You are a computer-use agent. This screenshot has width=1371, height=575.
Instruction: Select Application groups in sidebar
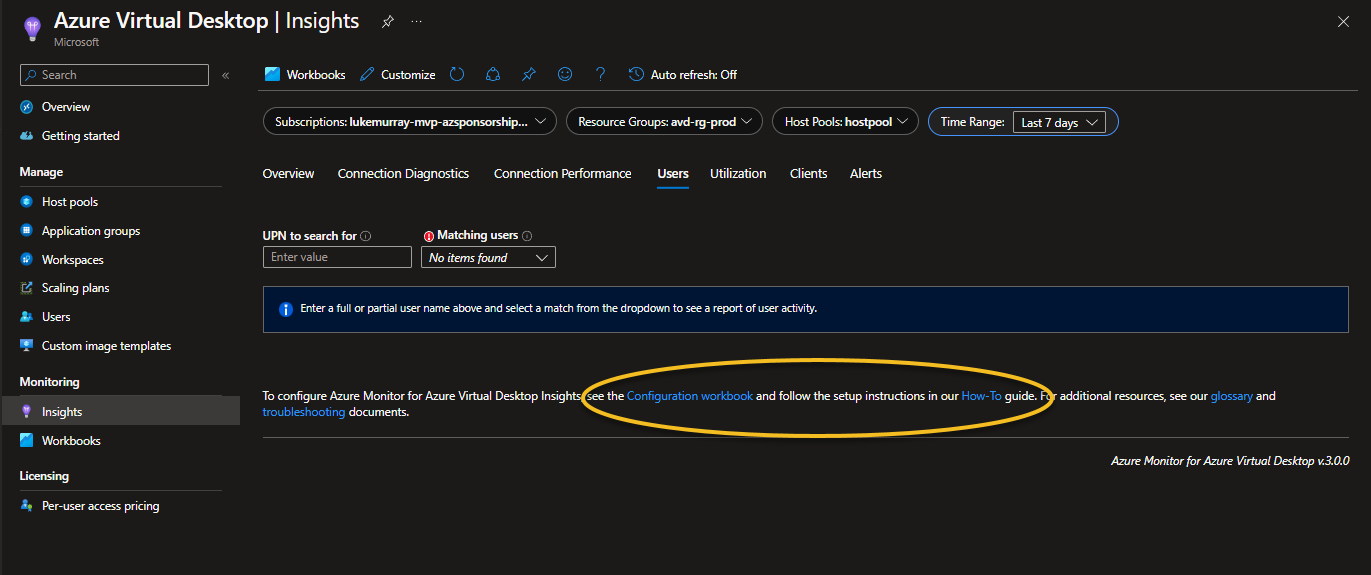[x=91, y=231]
